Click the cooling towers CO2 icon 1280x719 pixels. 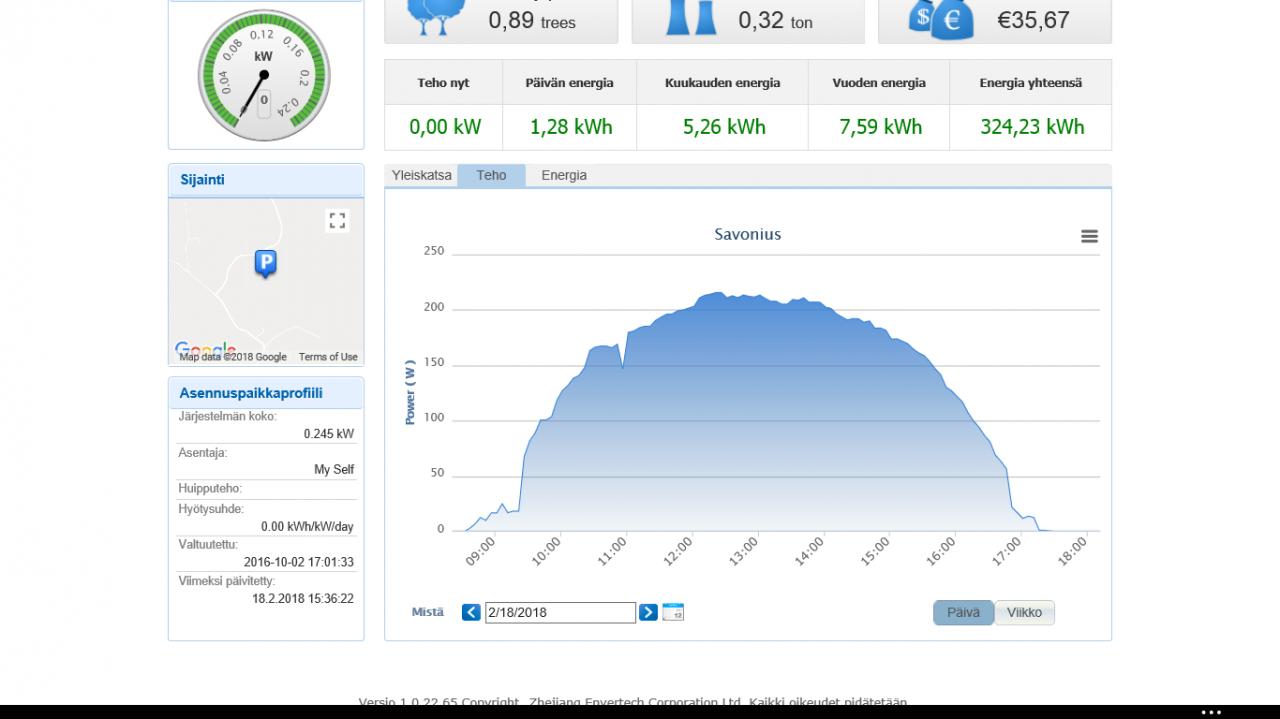point(692,18)
